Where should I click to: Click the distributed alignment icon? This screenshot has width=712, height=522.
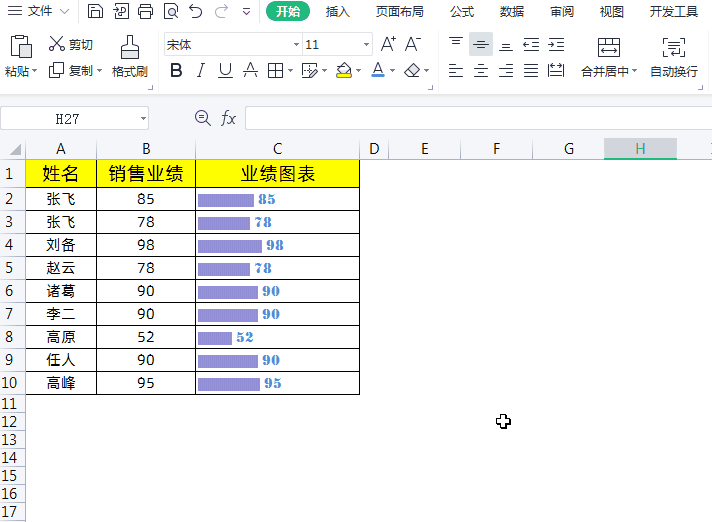[556, 70]
